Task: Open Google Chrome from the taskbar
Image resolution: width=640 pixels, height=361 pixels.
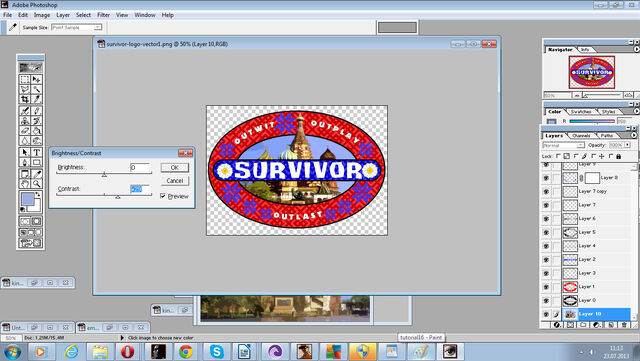Action: click(186, 351)
